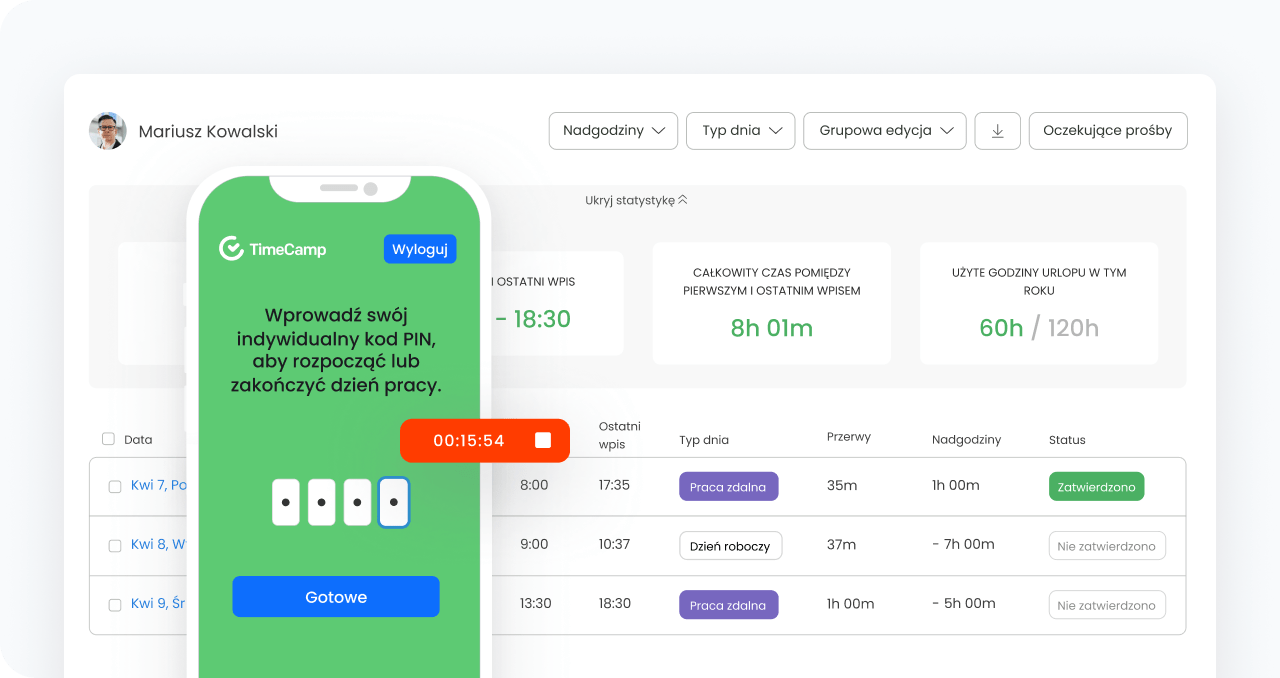Click the - 5h 00m overtime value
This screenshot has width=1280, height=678.
pos(964,603)
